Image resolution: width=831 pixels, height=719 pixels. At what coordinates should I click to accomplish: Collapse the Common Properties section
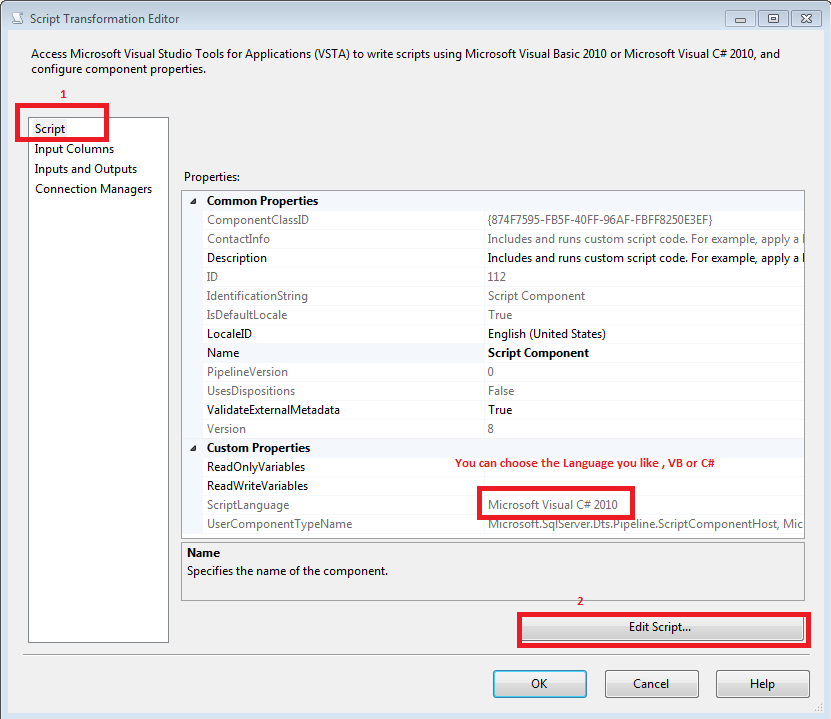[x=192, y=200]
